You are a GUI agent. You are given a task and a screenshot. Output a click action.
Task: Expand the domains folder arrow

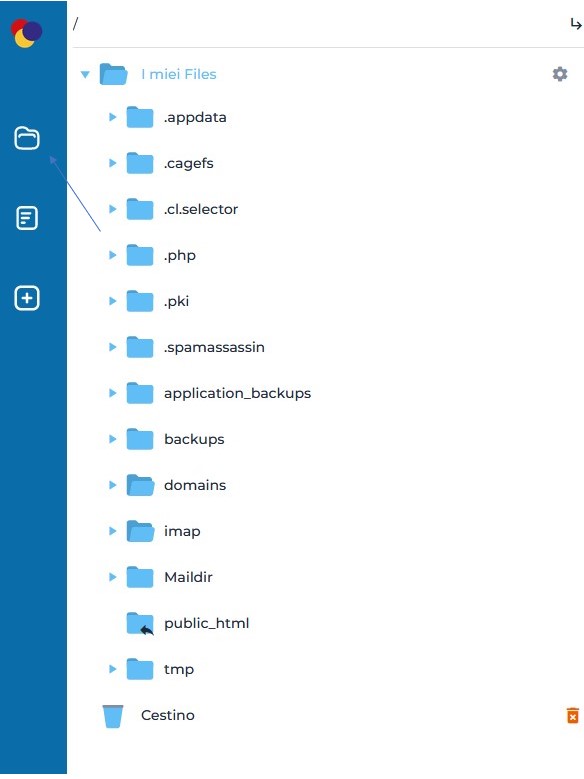tap(113, 485)
